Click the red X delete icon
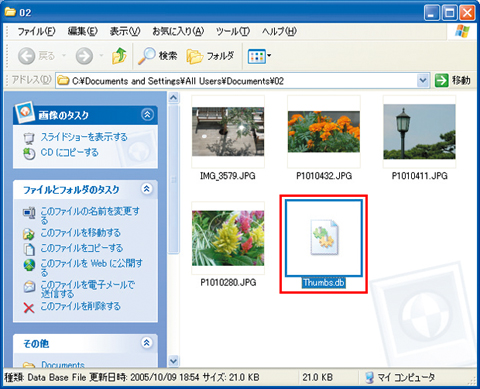This screenshot has width=480, height=389. coord(29,308)
